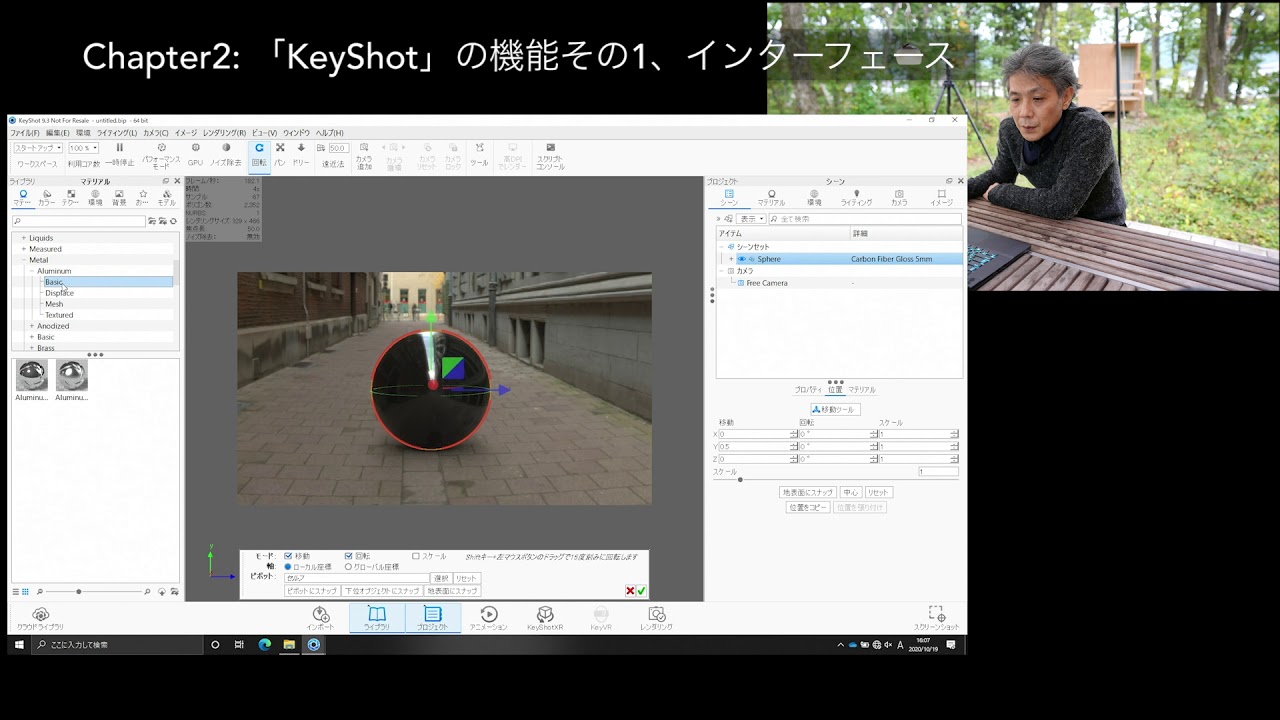Viewport: 1280px width, 720px height.
Task: Click the 中心 button
Action: pos(850,493)
